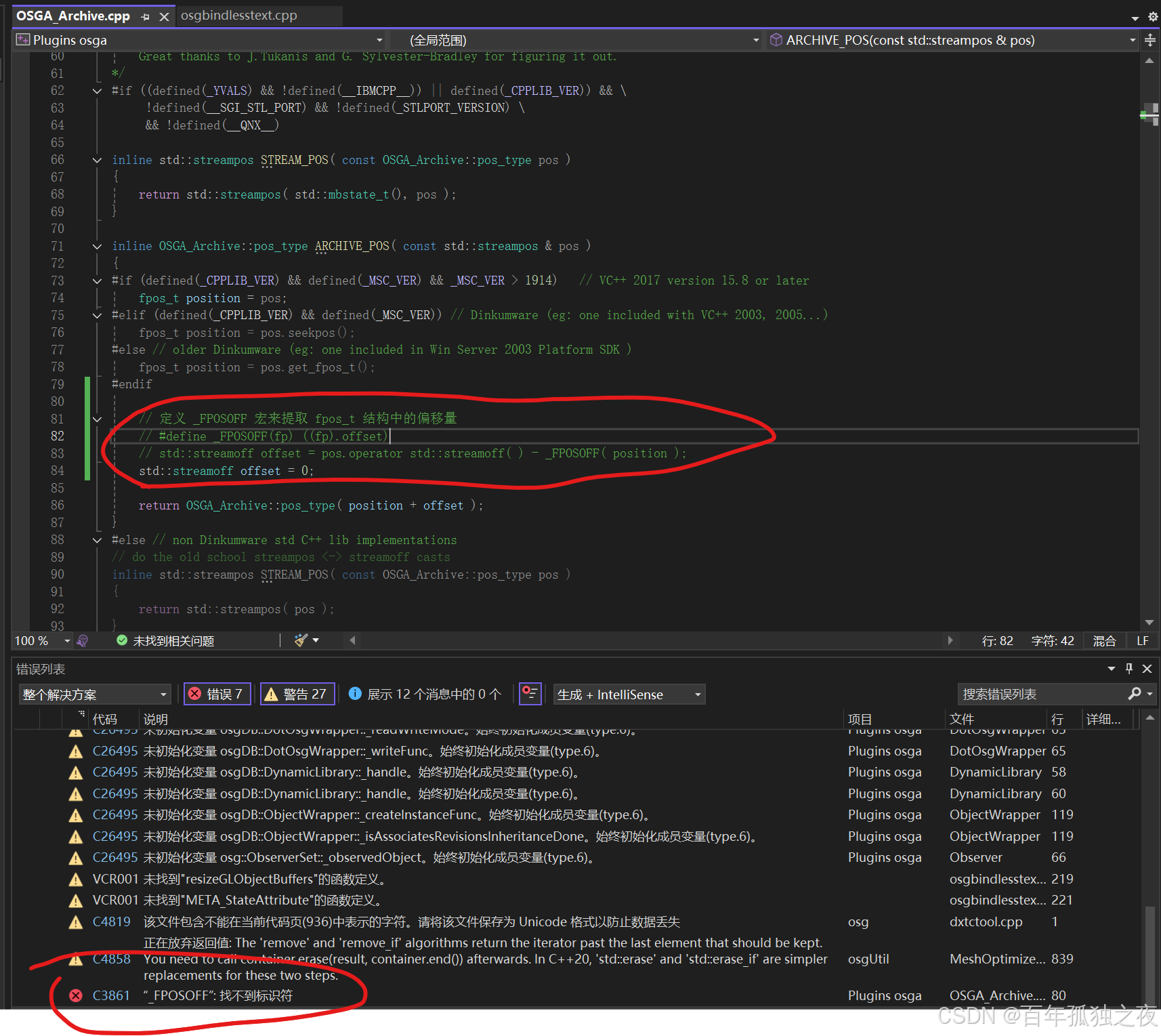Collapse the code region at line 71

[96, 246]
